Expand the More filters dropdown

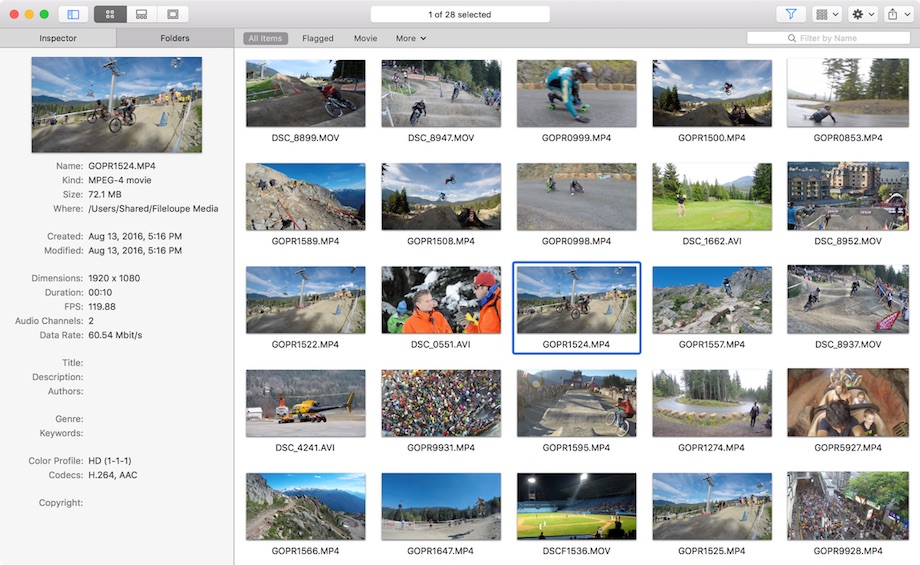[x=411, y=38]
